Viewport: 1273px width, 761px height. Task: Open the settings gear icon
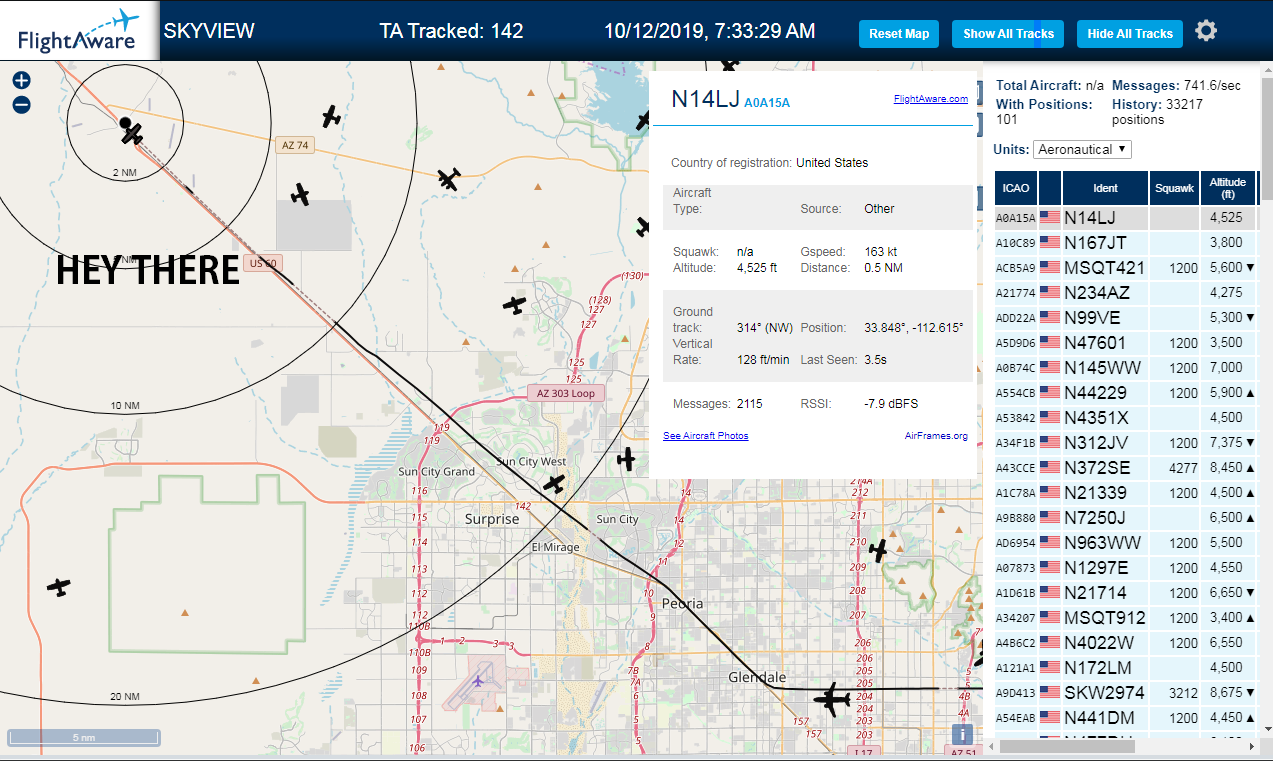coord(1206,31)
